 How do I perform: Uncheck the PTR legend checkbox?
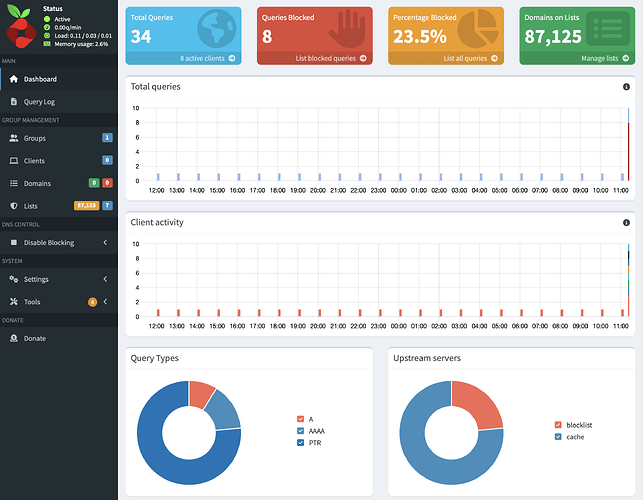[x=300, y=440]
